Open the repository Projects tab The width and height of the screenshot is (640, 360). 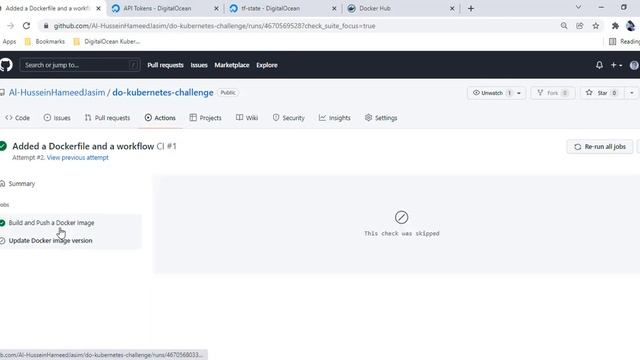[205, 118]
